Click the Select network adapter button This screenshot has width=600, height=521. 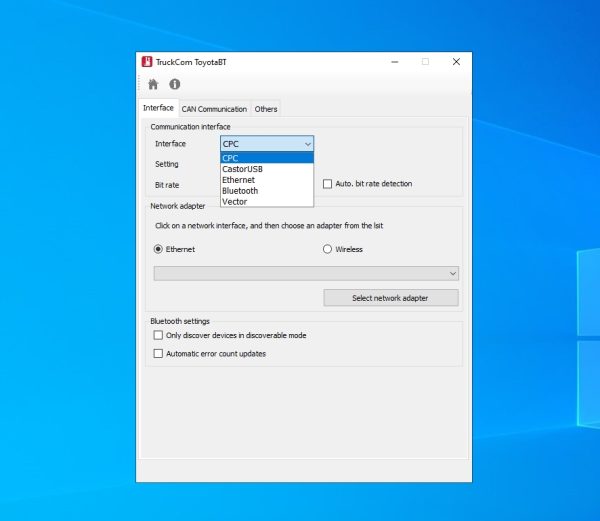[391, 298]
